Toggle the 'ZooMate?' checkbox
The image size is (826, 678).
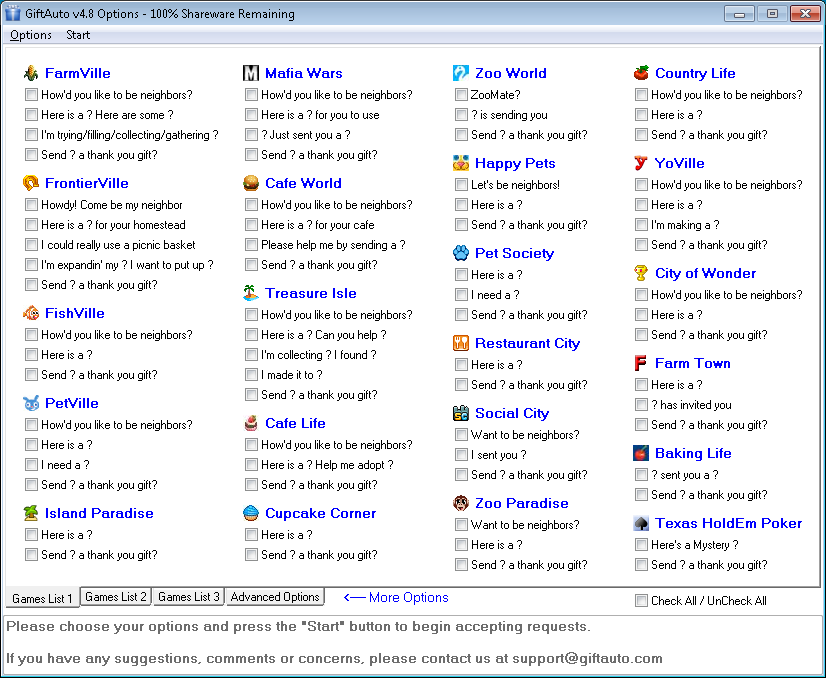pyautogui.click(x=461, y=94)
